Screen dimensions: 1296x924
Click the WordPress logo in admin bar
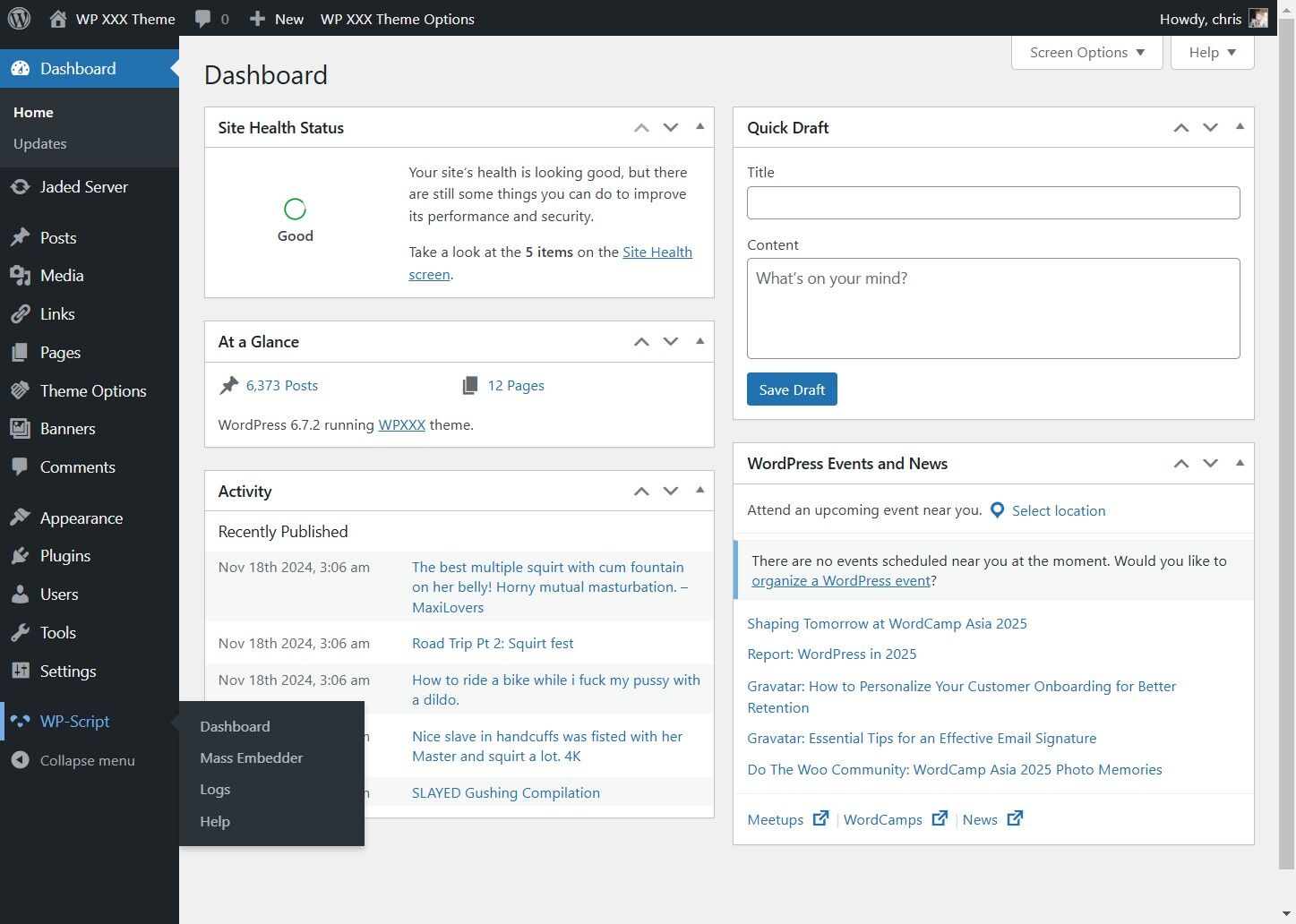tap(19, 18)
